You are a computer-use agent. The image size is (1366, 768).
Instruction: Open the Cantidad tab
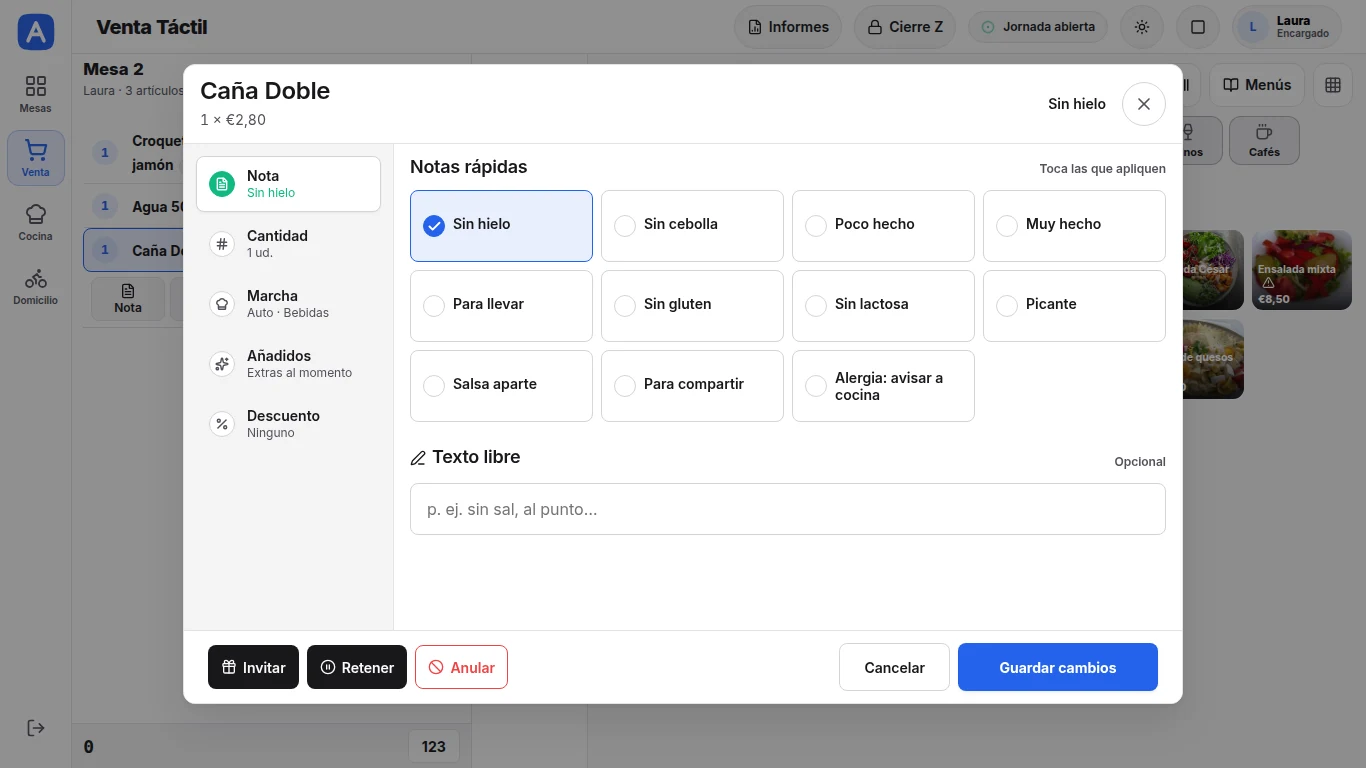288,244
